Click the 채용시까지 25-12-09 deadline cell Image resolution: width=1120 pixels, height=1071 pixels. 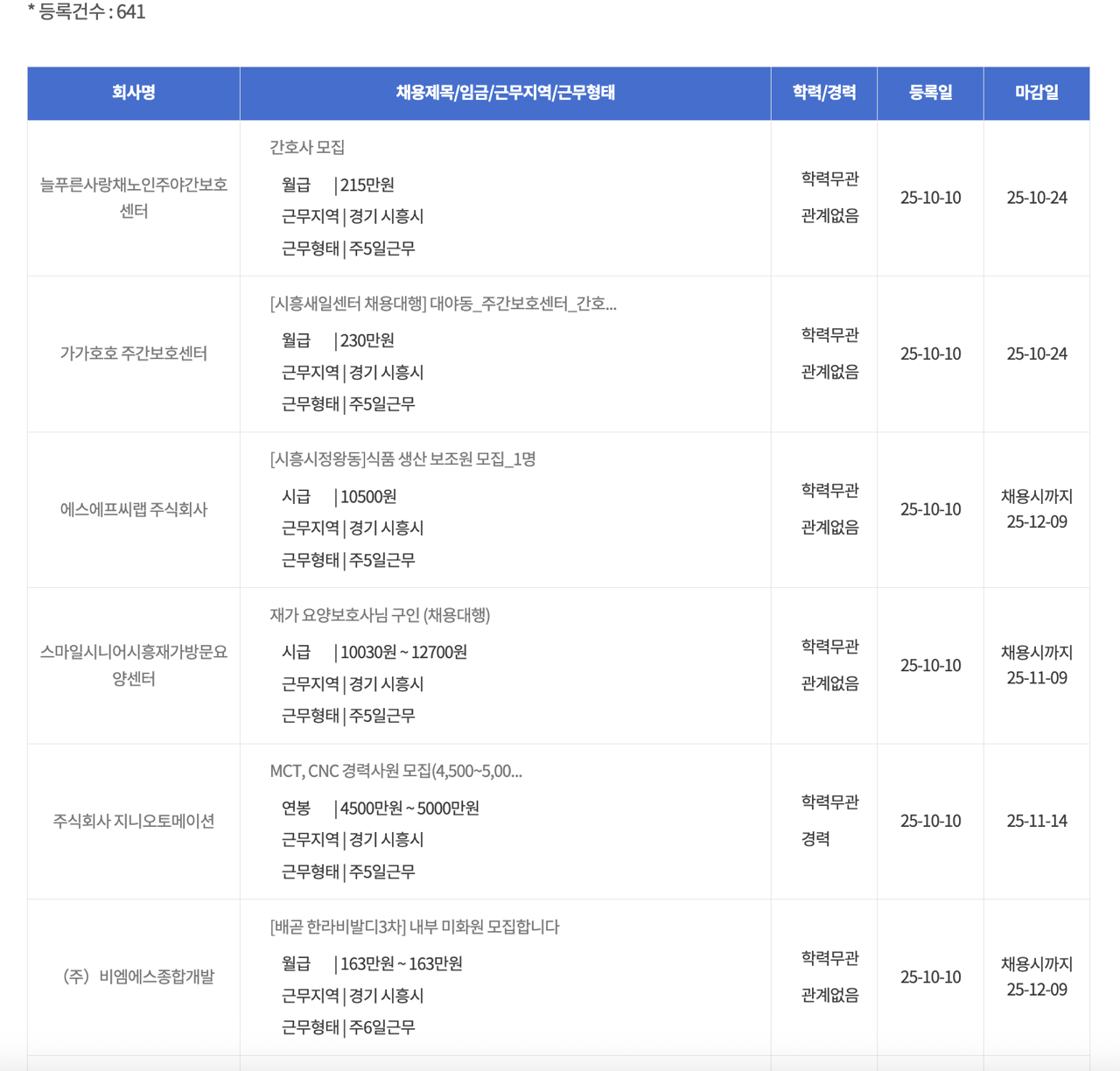click(x=1036, y=509)
